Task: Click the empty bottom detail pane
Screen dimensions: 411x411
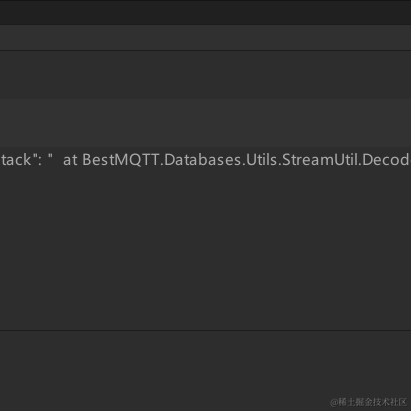Action: point(205,371)
